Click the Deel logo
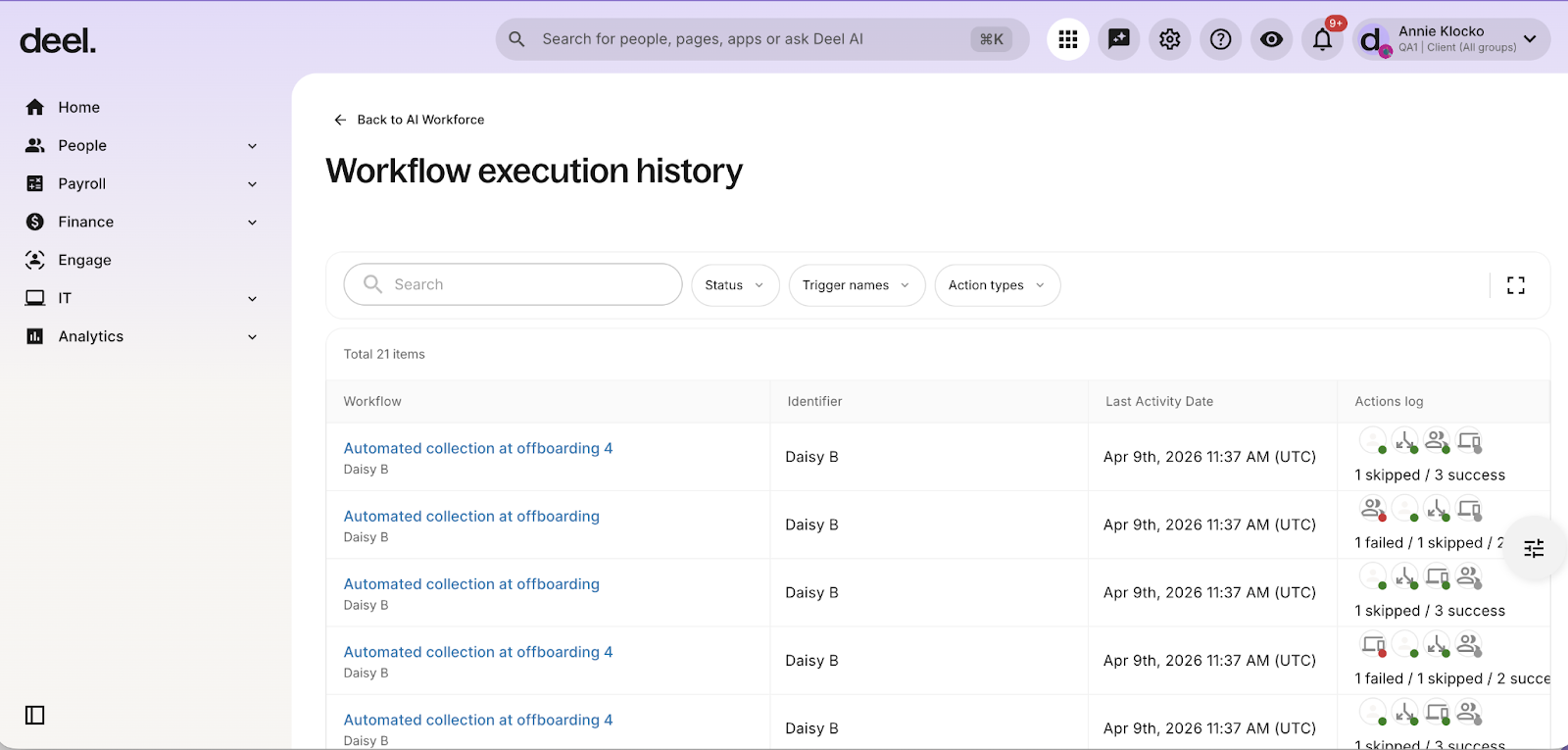Viewport: 1568px width, 750px height. click(x=58, y=41)
